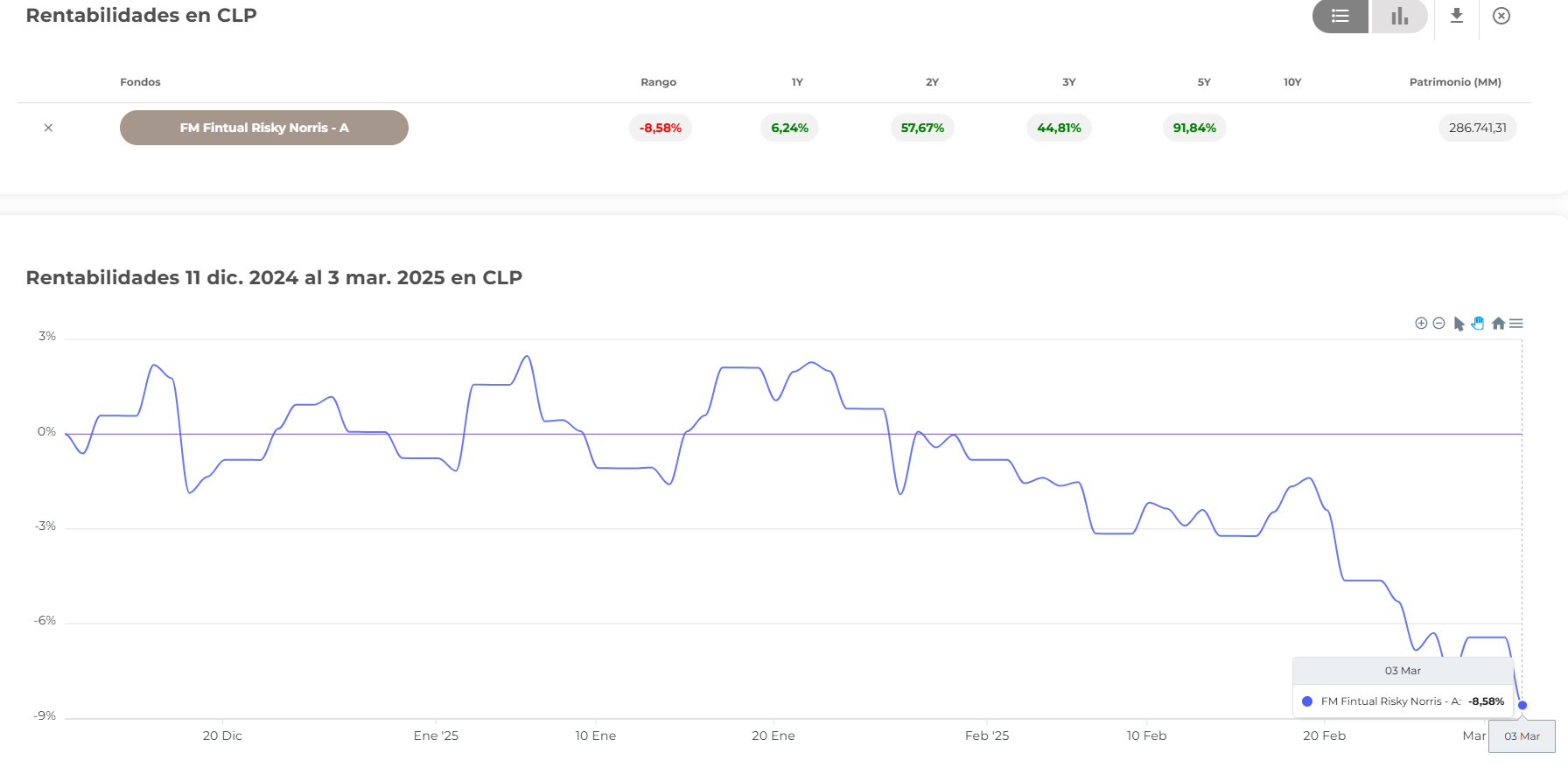This screenshot has width=1568, height=781.
Task: Sort by the 1Y column header
Action: click(797, 82)
